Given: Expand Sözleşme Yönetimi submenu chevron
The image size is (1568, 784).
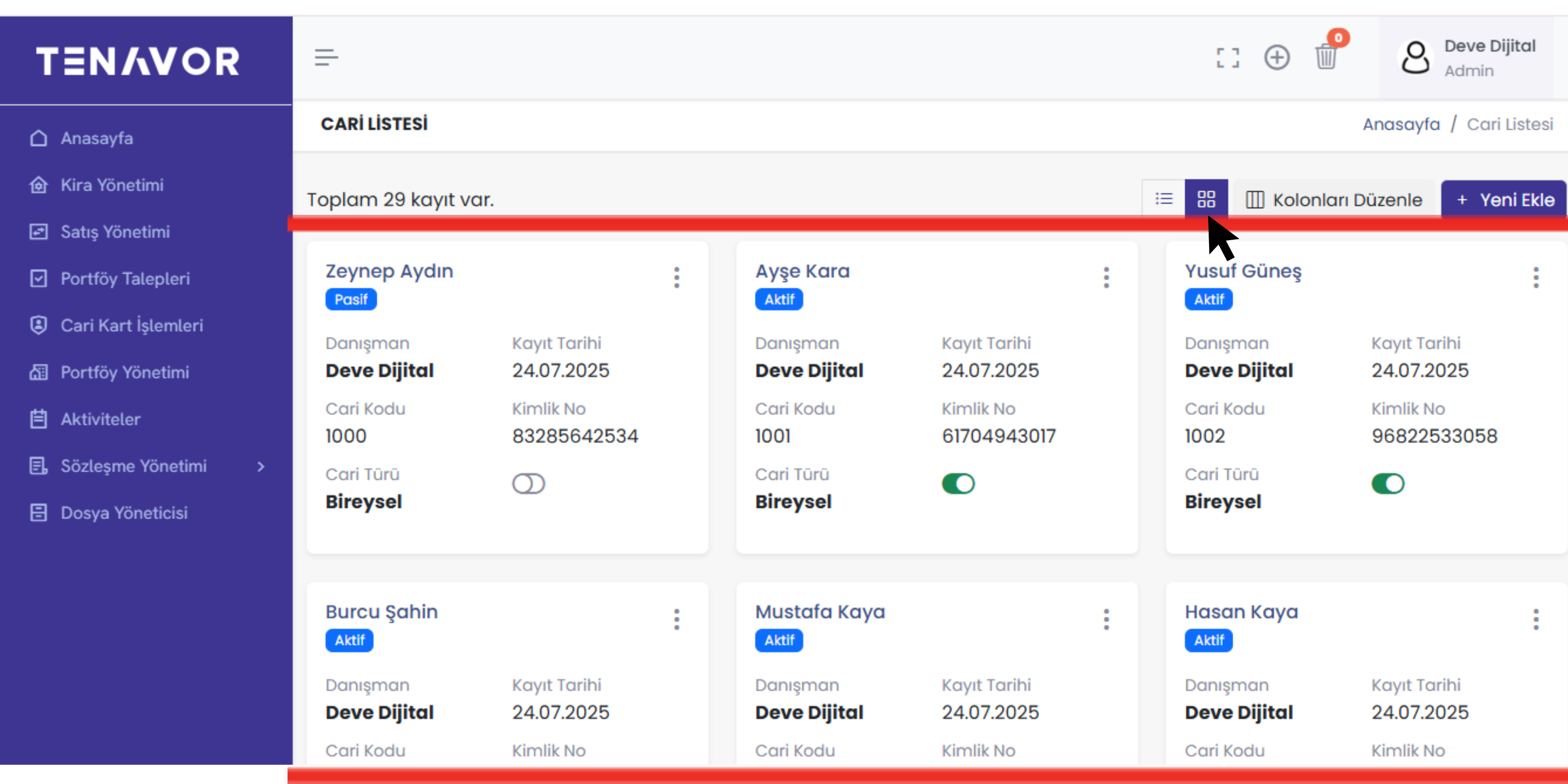Looking at the screenshot, I should 261,466.
